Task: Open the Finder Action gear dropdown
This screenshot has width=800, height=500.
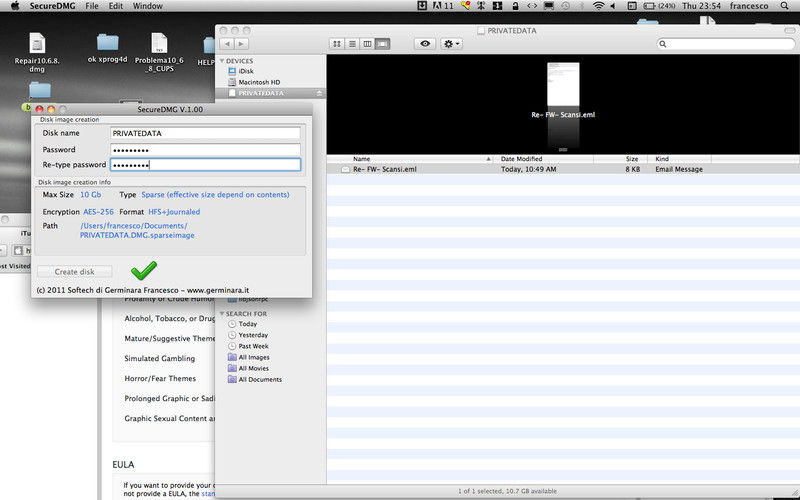Action: 452,44
